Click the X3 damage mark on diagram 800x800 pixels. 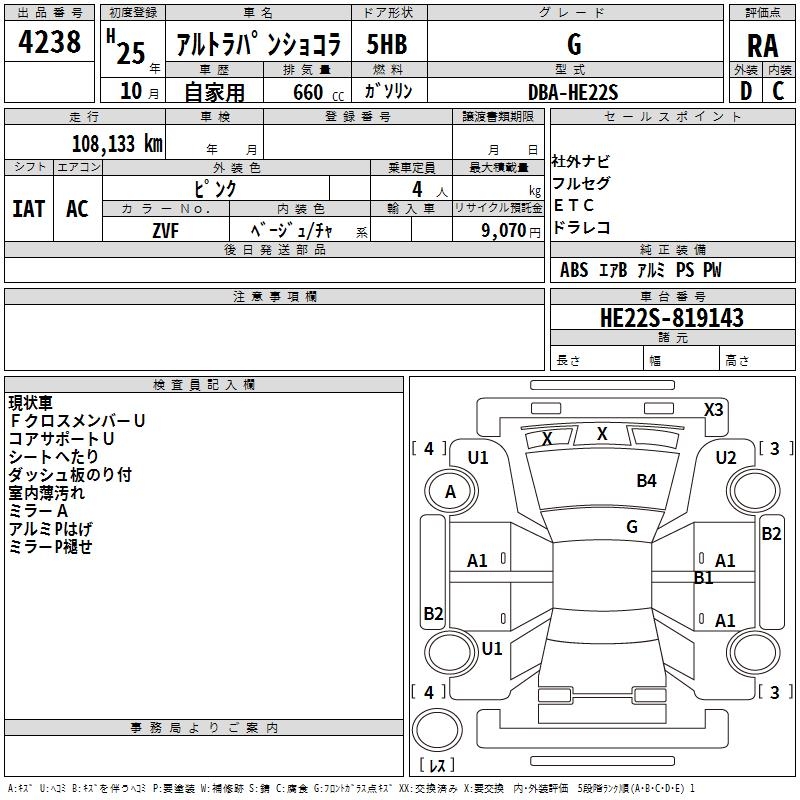[x=713, y=409]
